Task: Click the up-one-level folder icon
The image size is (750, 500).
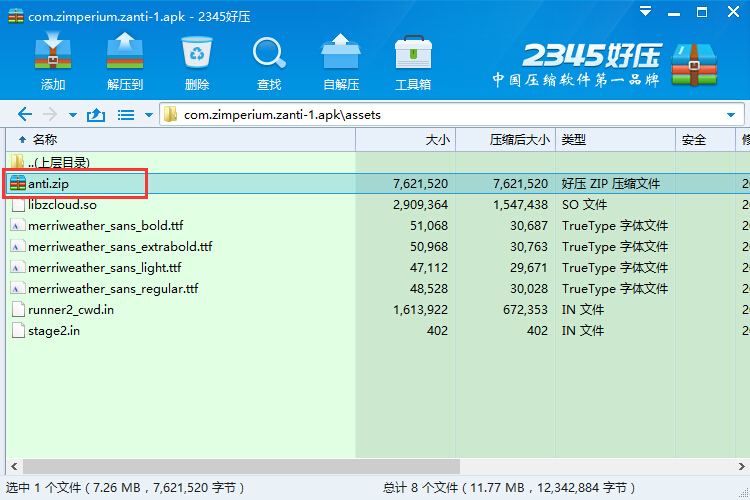Action: click(x=96, y=114)
